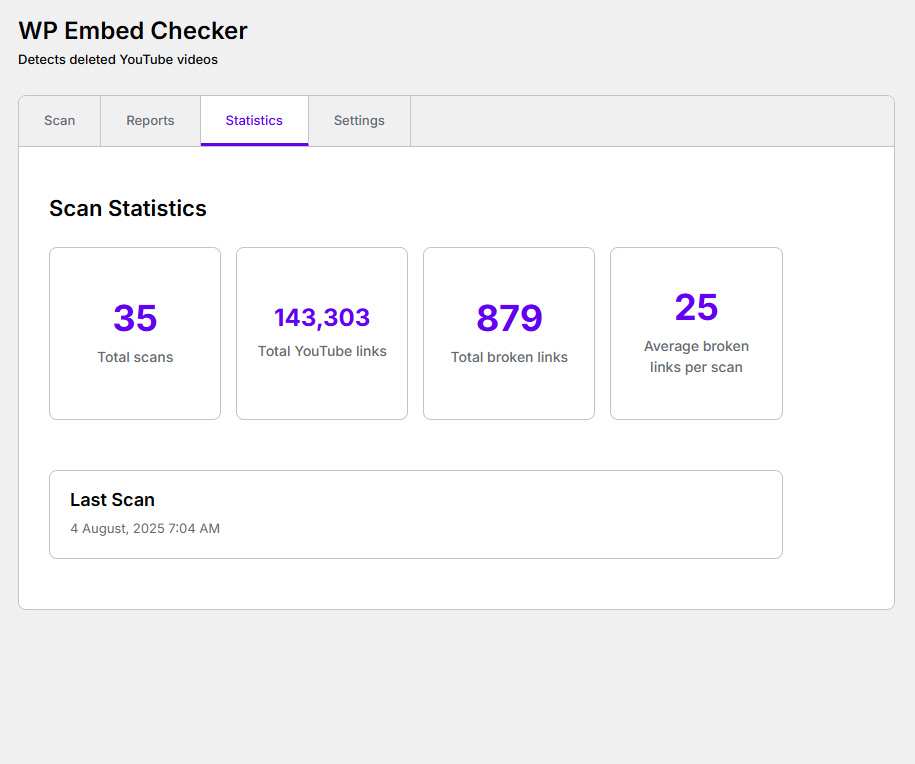Click the Scan Statistics heading

(x=128, y=208)
